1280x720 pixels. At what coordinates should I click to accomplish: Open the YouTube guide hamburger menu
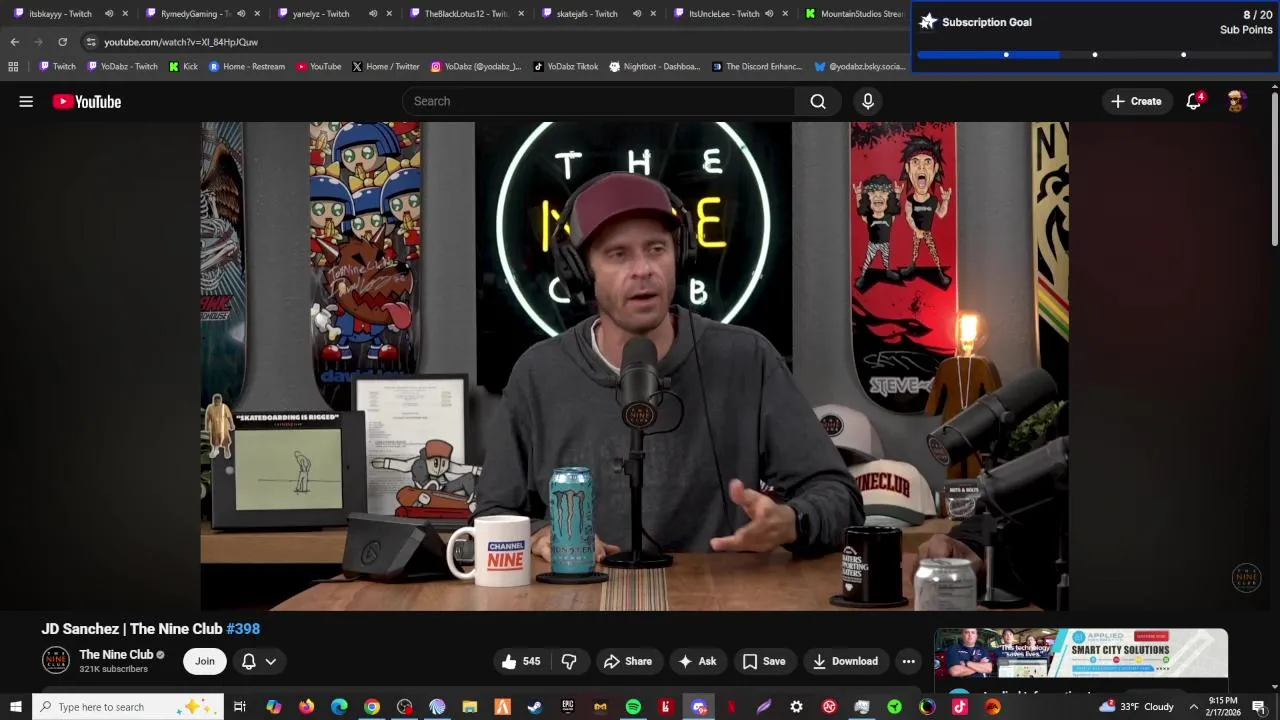click(26, 101)
